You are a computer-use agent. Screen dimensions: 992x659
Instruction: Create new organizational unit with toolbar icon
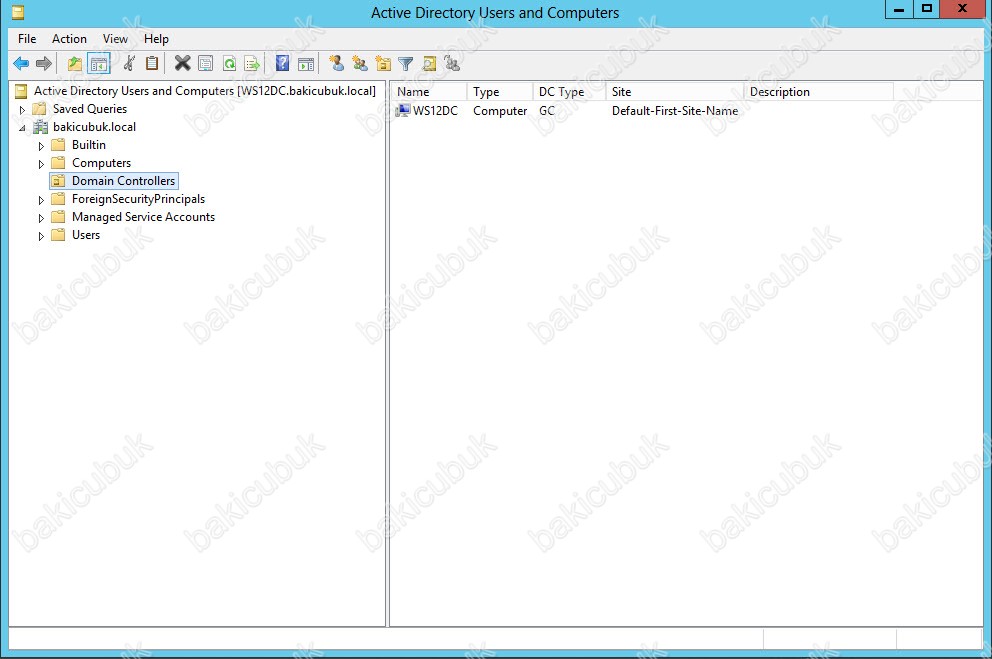pos(383,63)
